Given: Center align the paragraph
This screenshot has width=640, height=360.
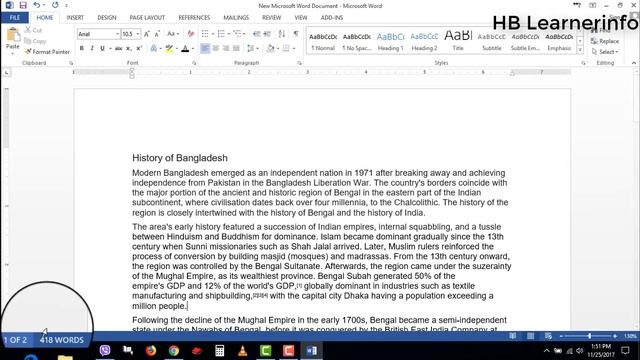Looking at the screenshot, I should click(x=216, y=49).
